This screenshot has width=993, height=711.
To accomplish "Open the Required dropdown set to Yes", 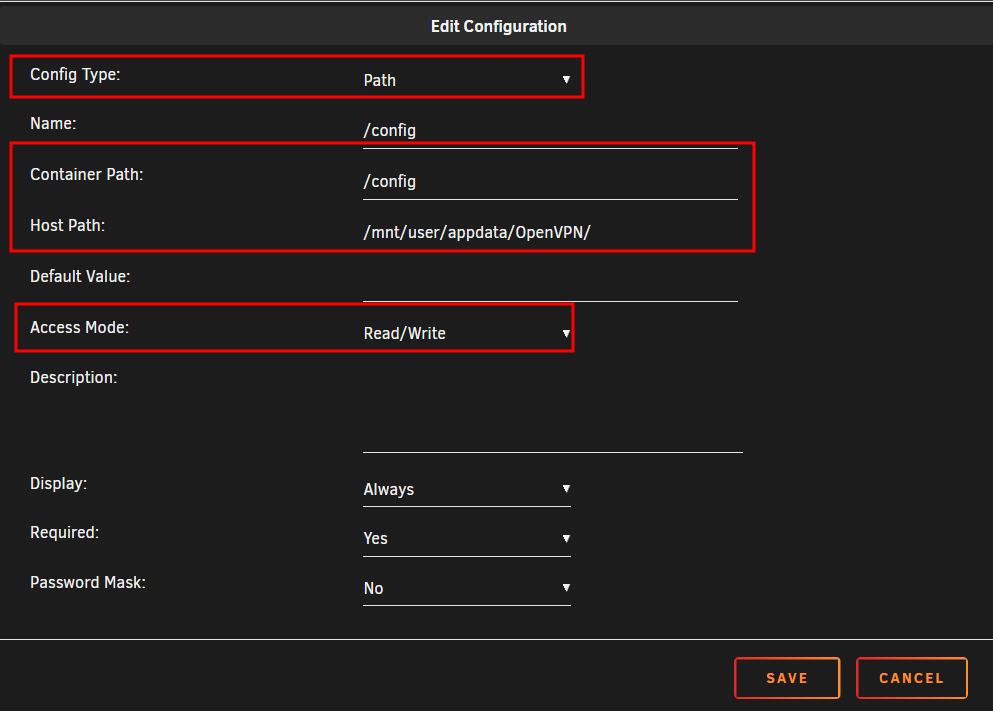I will coord(467,539).
